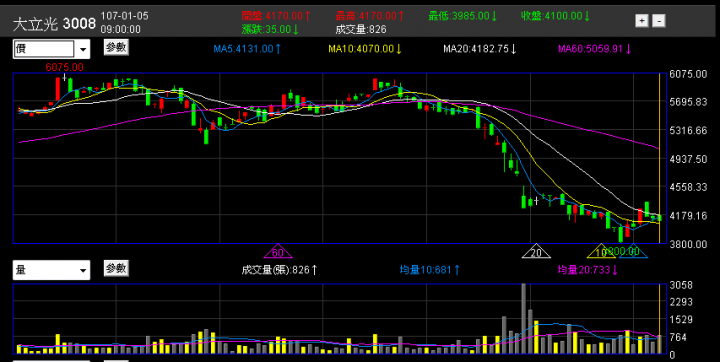Click 參數 button for volume chart
Screen dimensions: 720x362
click(116, 268)
